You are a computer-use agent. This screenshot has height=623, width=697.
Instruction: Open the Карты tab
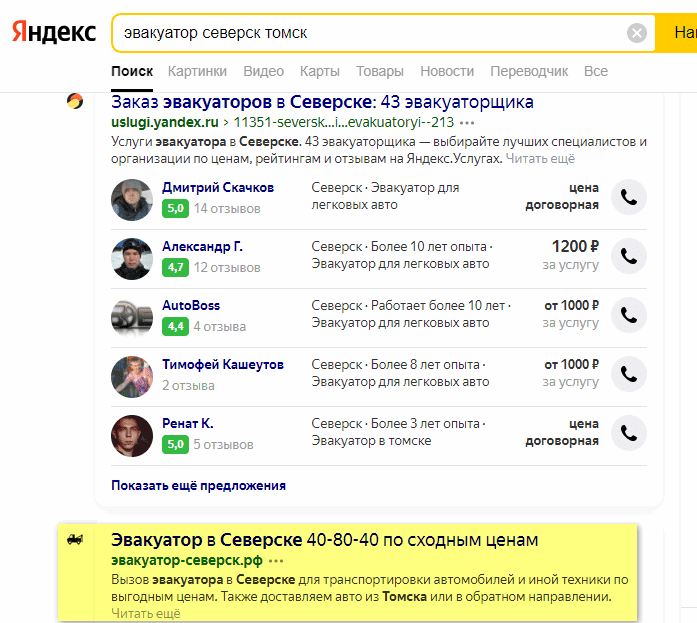click(320, 71)
